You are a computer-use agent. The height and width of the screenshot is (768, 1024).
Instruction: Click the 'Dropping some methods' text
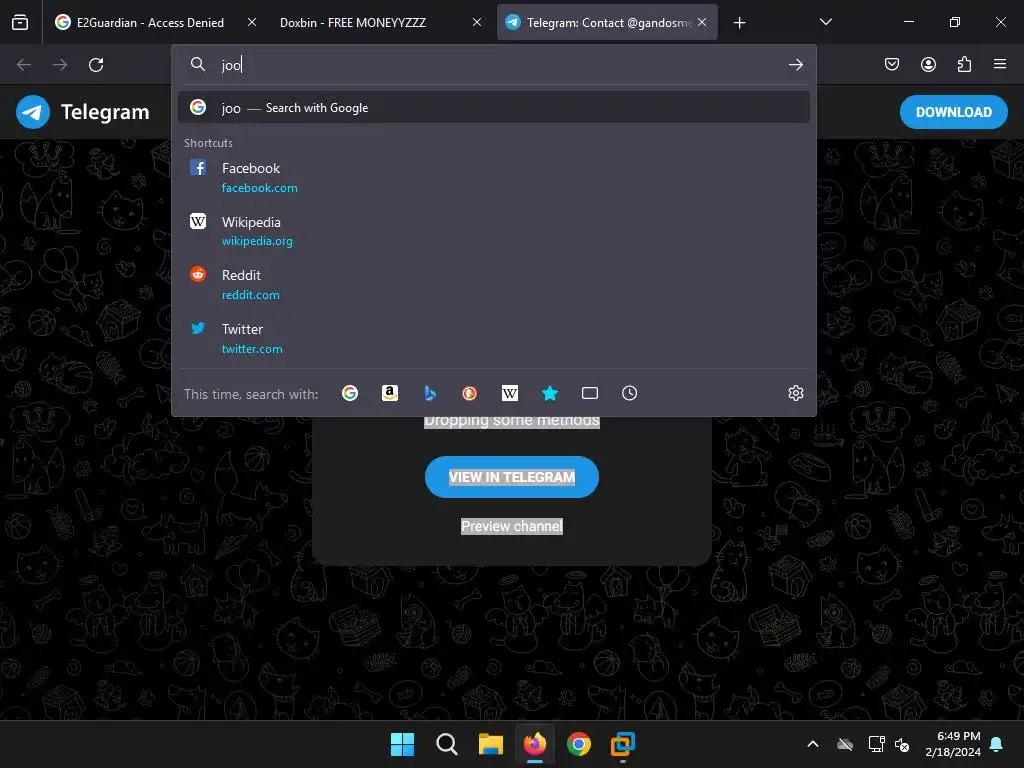tap(511, 421)
